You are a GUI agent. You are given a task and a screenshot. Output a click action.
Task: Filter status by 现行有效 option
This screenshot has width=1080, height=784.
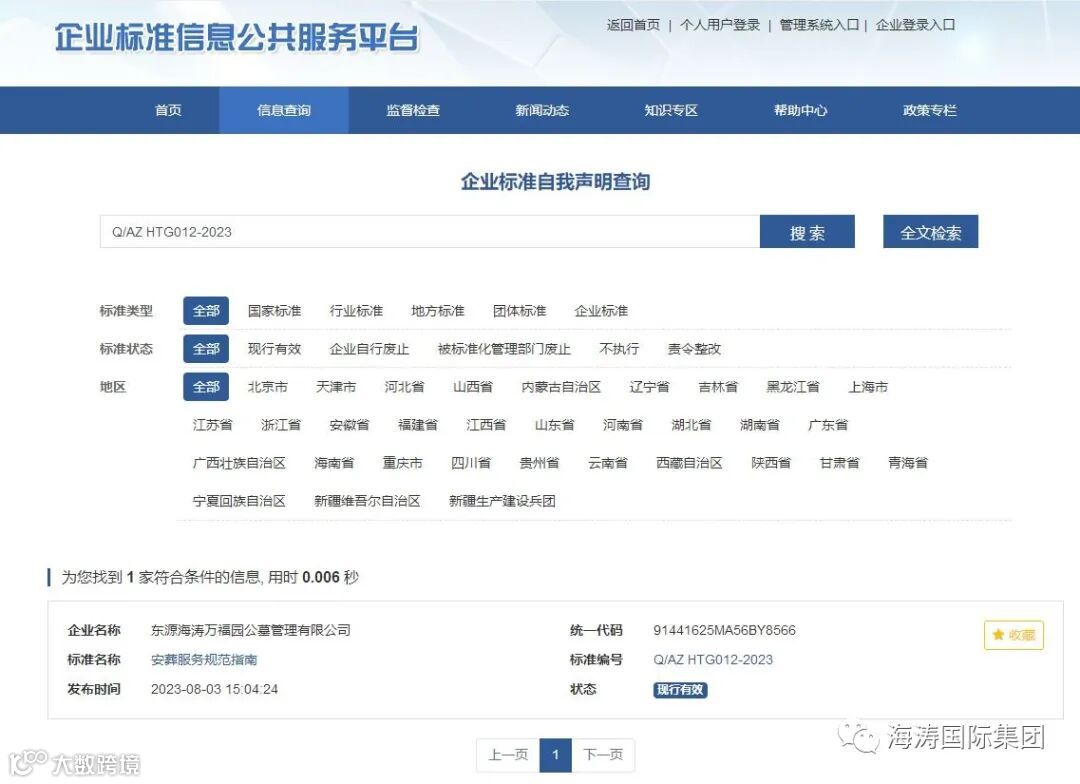click(274, 349)
